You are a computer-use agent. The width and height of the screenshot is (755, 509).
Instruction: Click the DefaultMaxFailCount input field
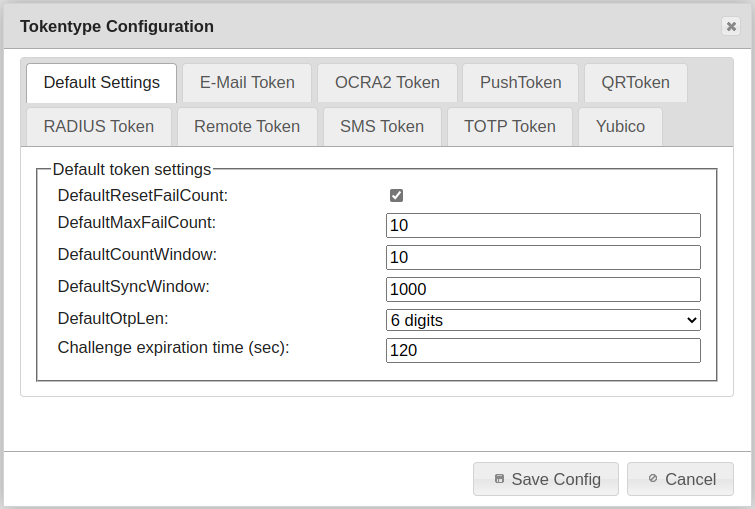(x=543, y=225)
